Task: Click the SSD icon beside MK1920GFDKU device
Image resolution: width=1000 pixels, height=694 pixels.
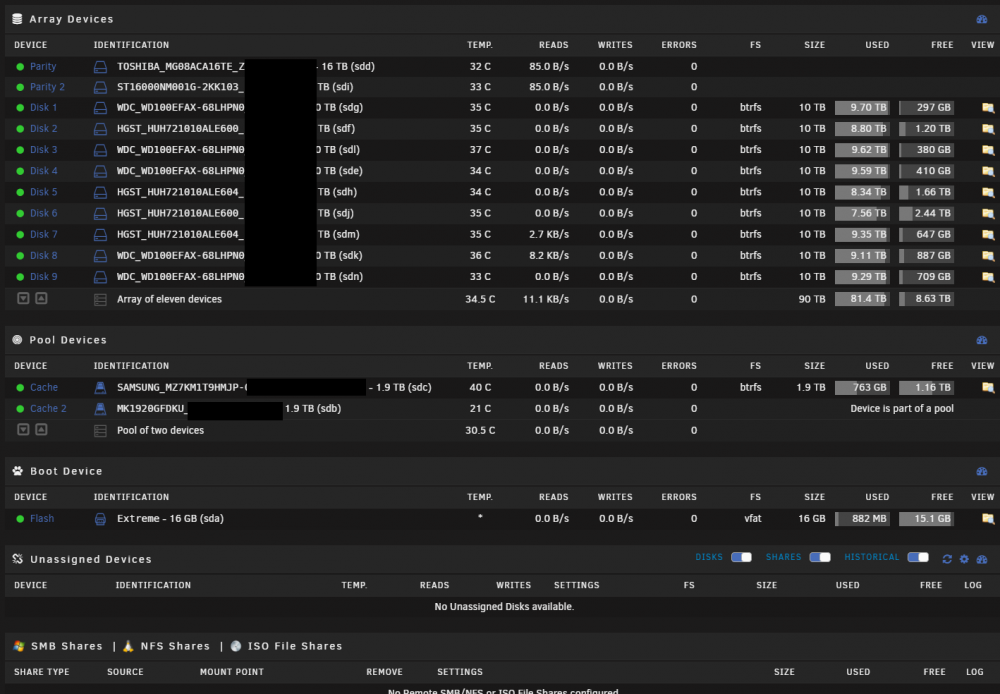Action: pyautogui.click(x=100, y=408)
